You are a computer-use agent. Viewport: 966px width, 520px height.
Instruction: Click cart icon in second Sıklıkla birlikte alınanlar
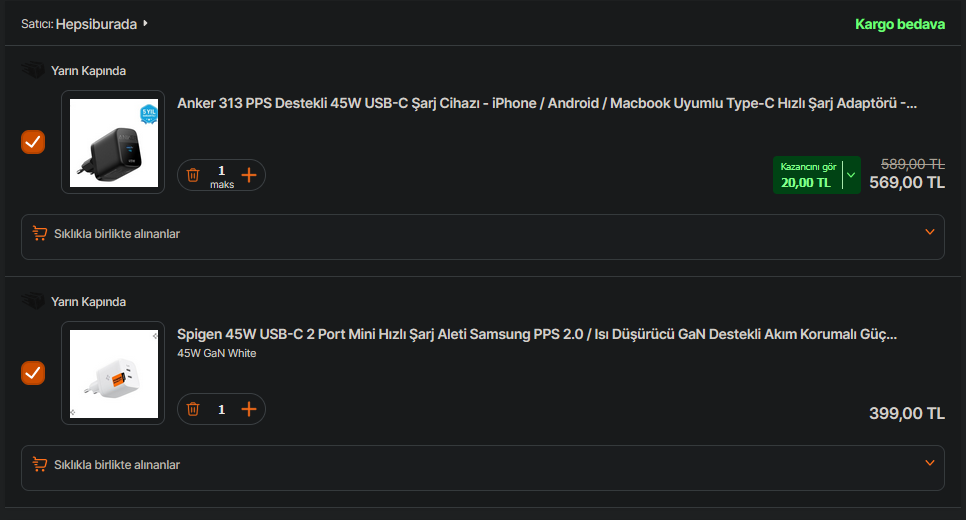[x=40, y=465]
